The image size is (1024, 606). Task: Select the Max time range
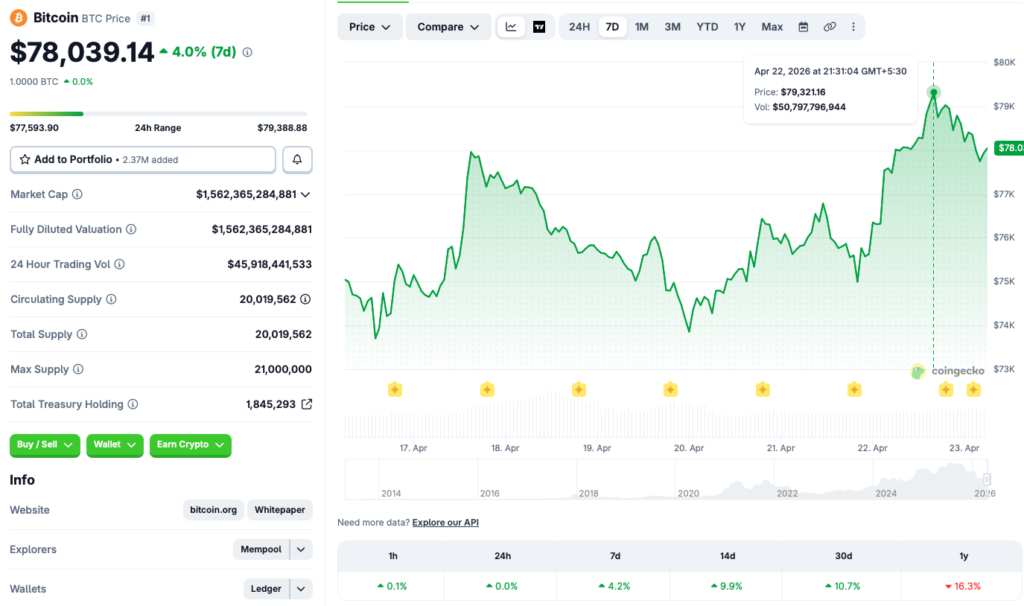[x=770, y=27]
